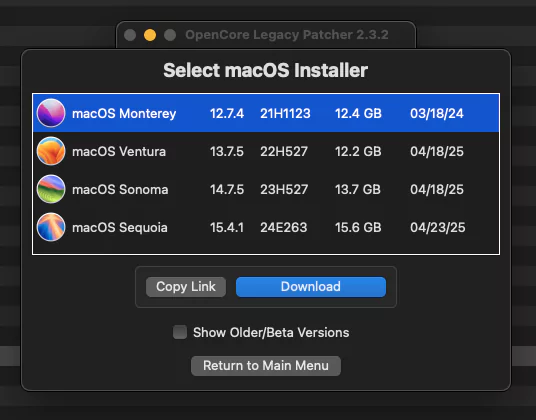Click the Select macOS Installer heading
This screenshot has height=420, width=536.
(266, 70)
